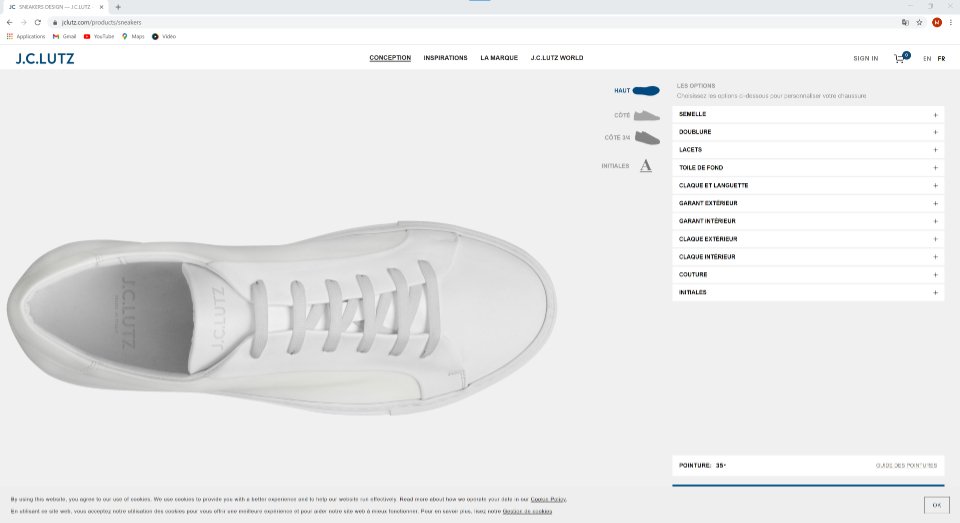Open the Maps bookmark
Viewport: 960px width, 523px height.
coord(133,37)
